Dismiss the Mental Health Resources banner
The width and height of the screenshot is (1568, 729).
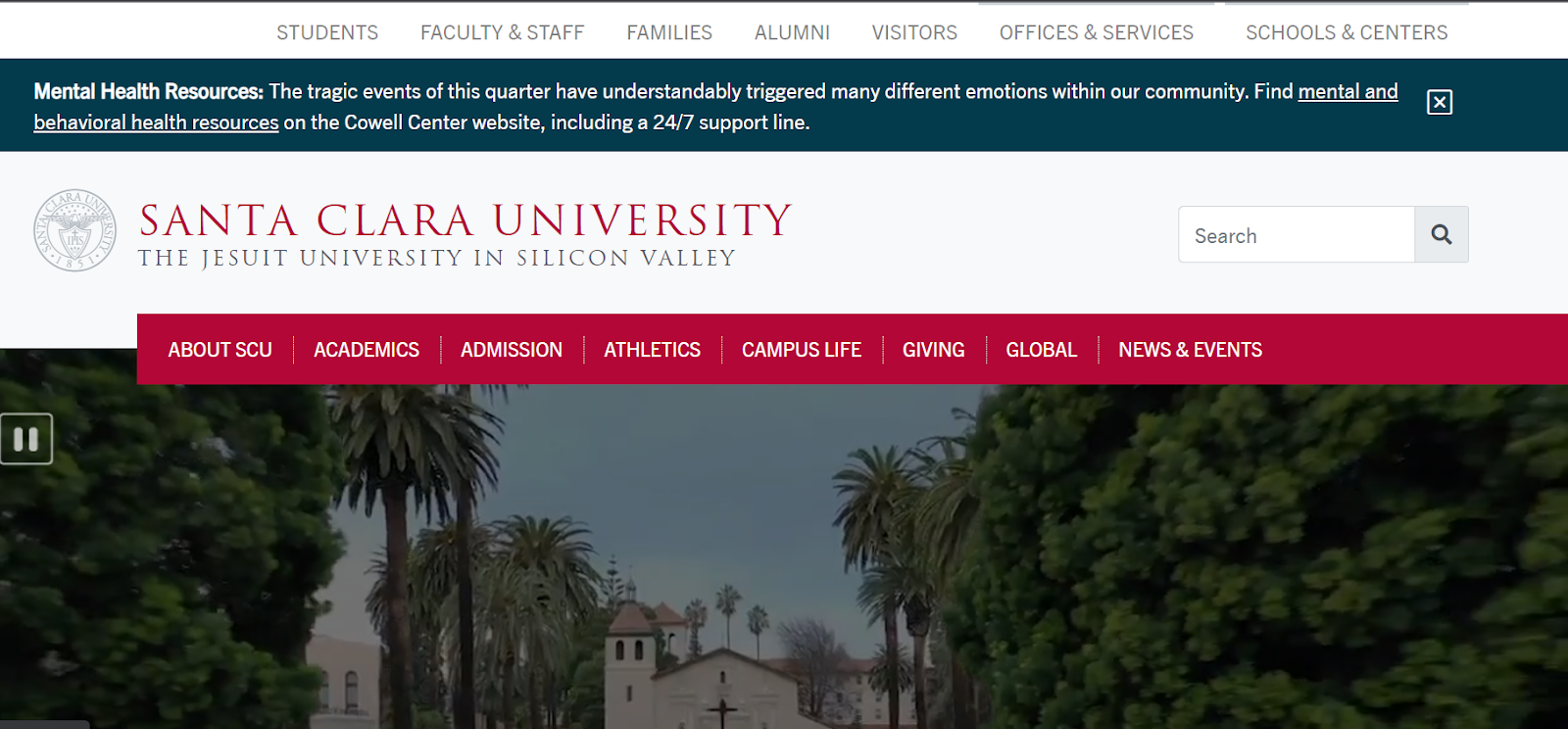(x=1440, y=102)
